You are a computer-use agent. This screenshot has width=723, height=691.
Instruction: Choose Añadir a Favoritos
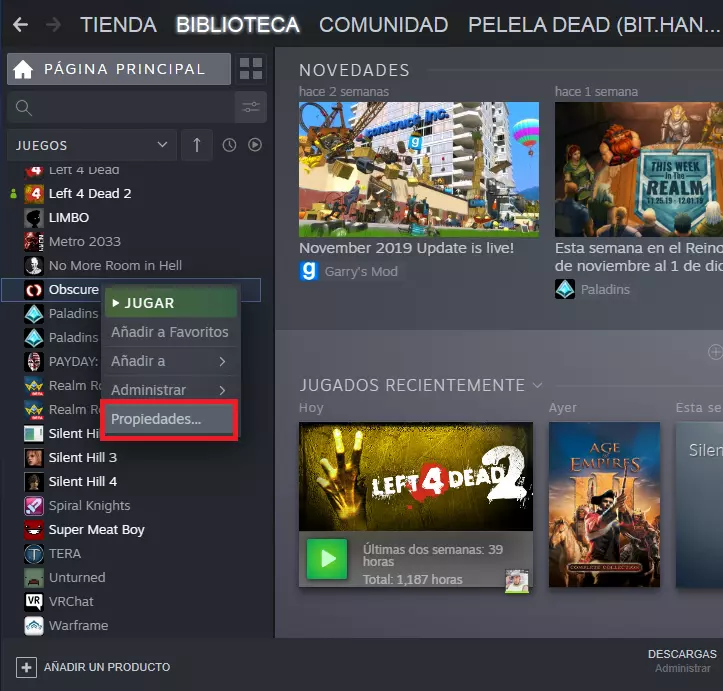tap(169, 332)
